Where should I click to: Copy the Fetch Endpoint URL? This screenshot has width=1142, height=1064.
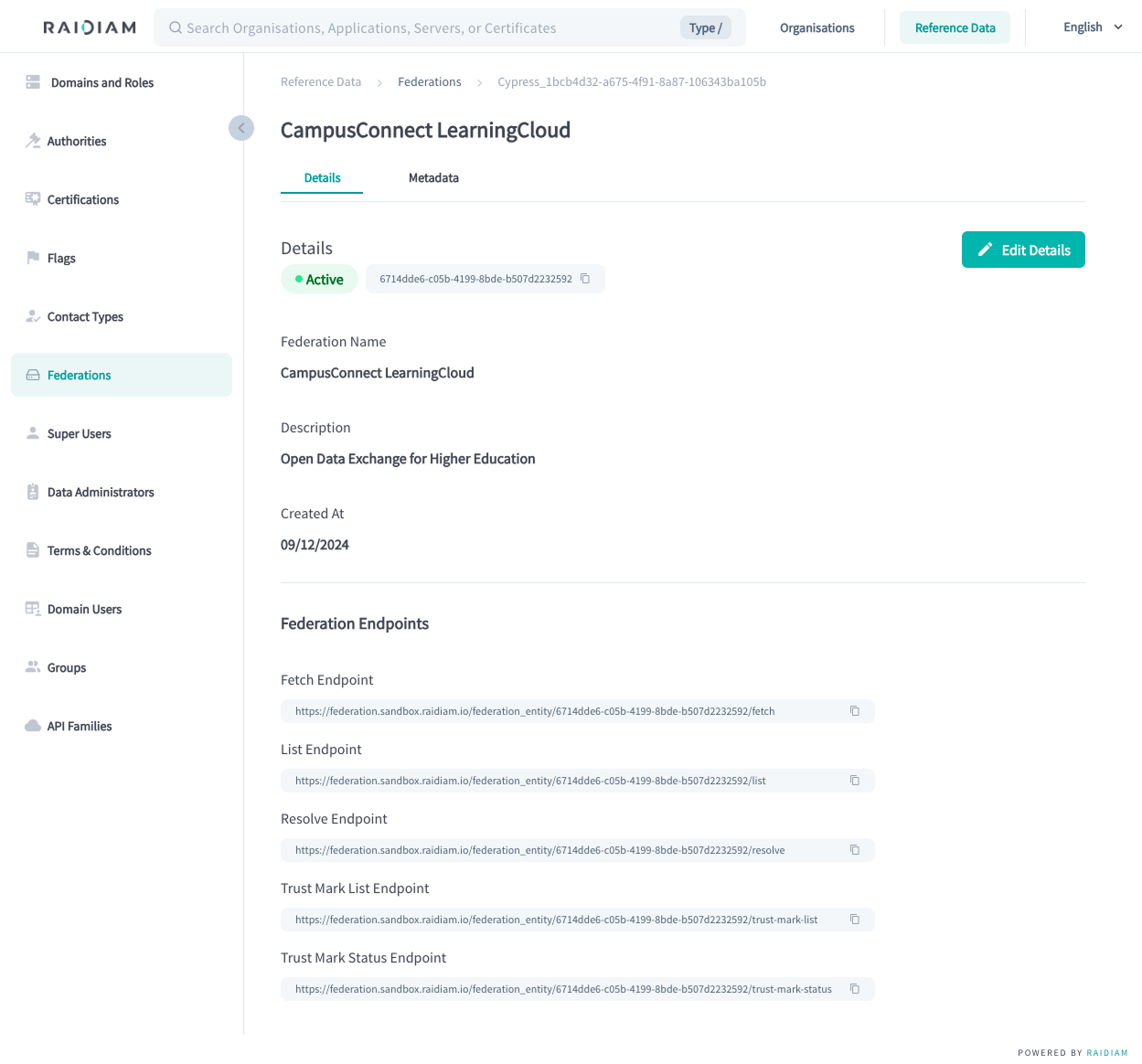point(855,711)
